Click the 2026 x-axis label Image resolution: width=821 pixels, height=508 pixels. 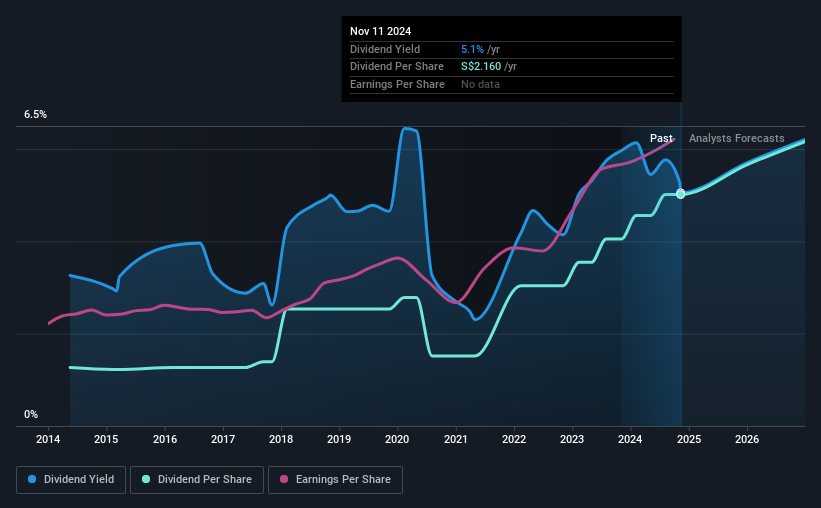coord(747,439)
